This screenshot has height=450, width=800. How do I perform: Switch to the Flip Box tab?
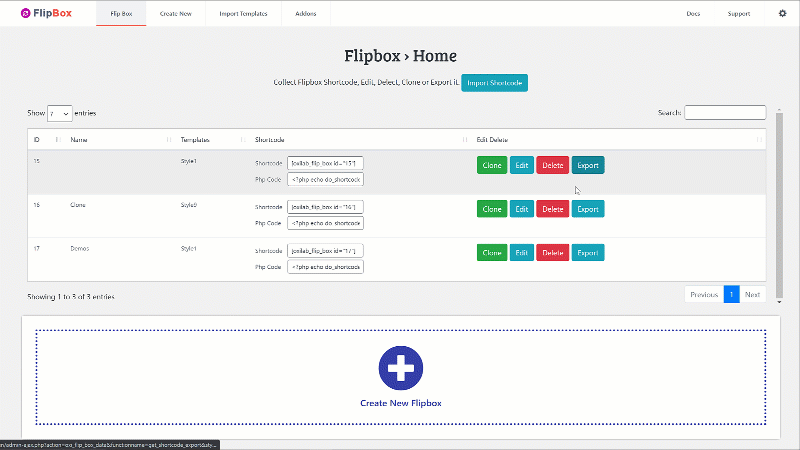[x=121, y=14]
